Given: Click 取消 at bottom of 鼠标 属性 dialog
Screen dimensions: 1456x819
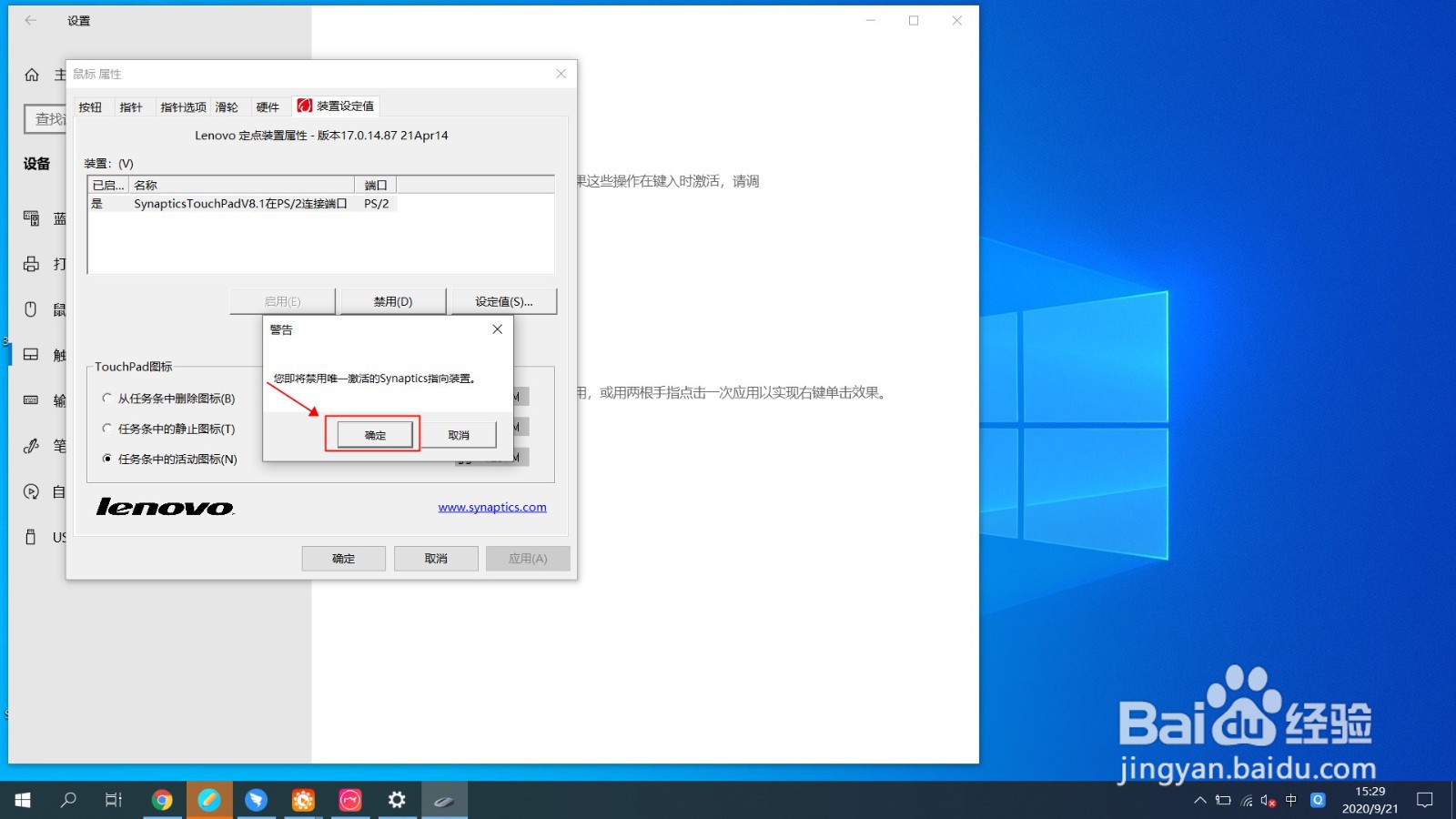Looking at the screenshot, I should point(436,559).
